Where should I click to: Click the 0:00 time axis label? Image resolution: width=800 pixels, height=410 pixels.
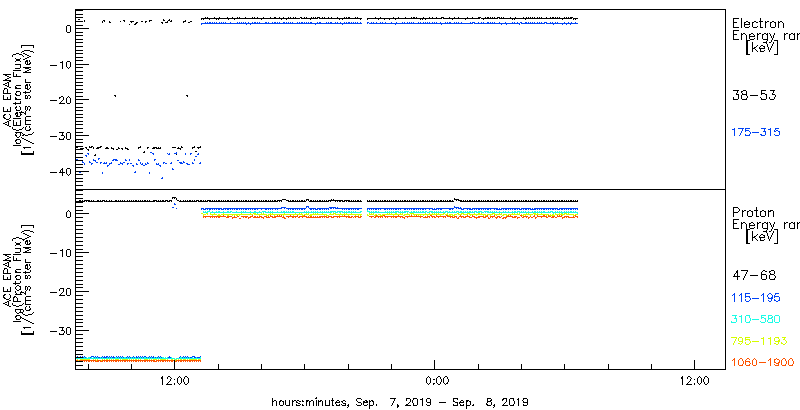pos(437,381)
